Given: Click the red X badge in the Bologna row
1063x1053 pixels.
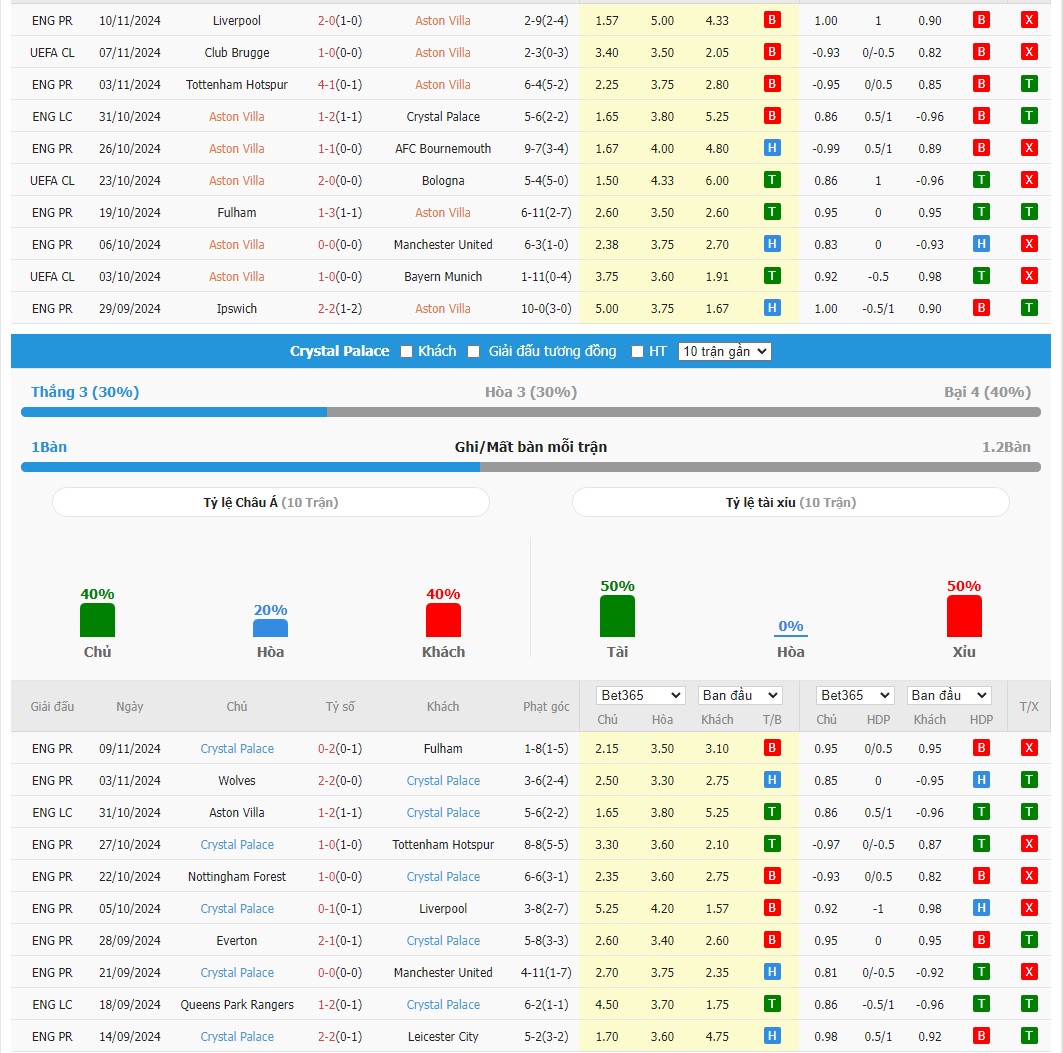Looking at the screenshot, I should coord(1028,180).
